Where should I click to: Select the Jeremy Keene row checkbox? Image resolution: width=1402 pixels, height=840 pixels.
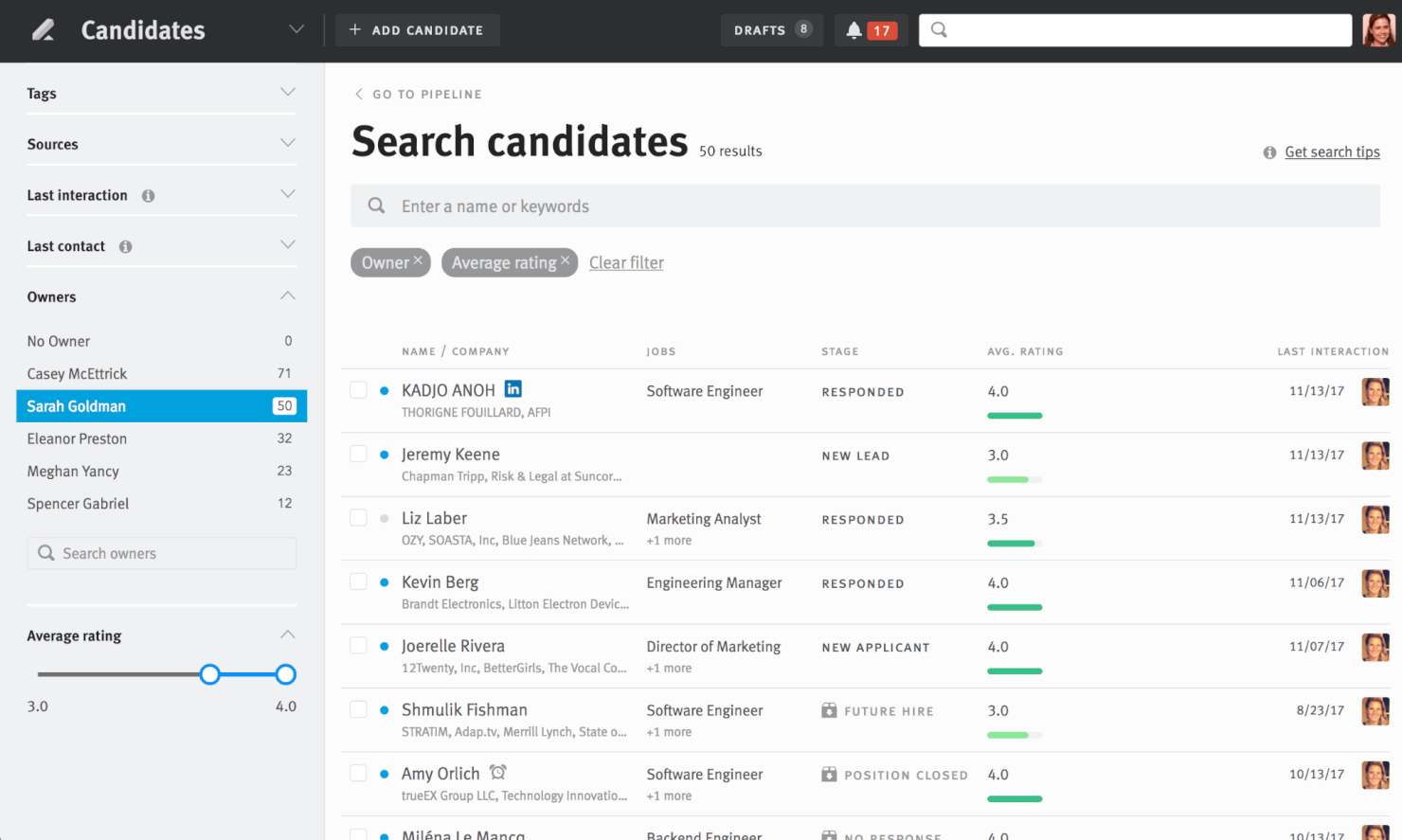(x=358, y=454)
